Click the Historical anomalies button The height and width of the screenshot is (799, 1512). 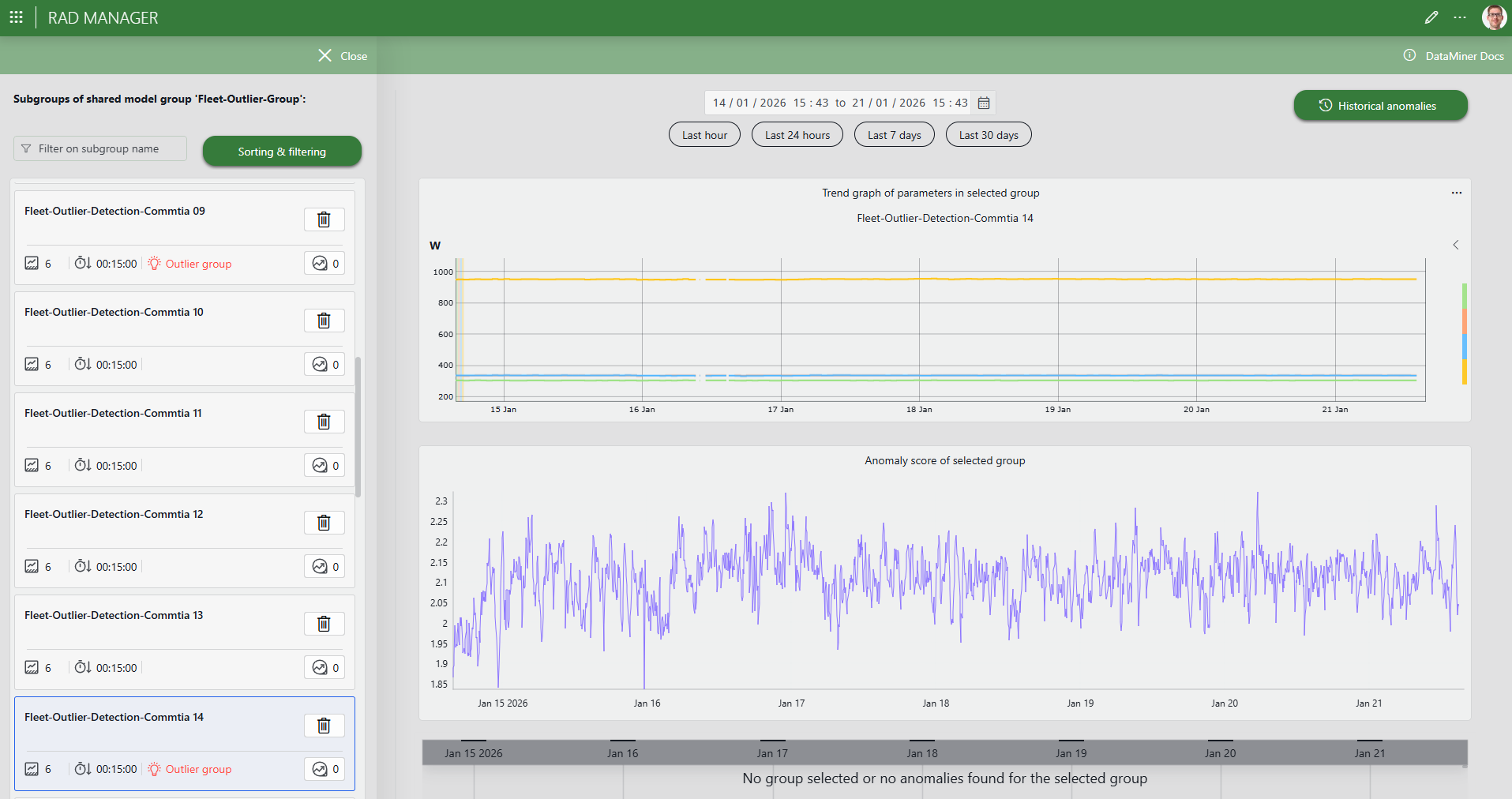tap(1379, 106)
